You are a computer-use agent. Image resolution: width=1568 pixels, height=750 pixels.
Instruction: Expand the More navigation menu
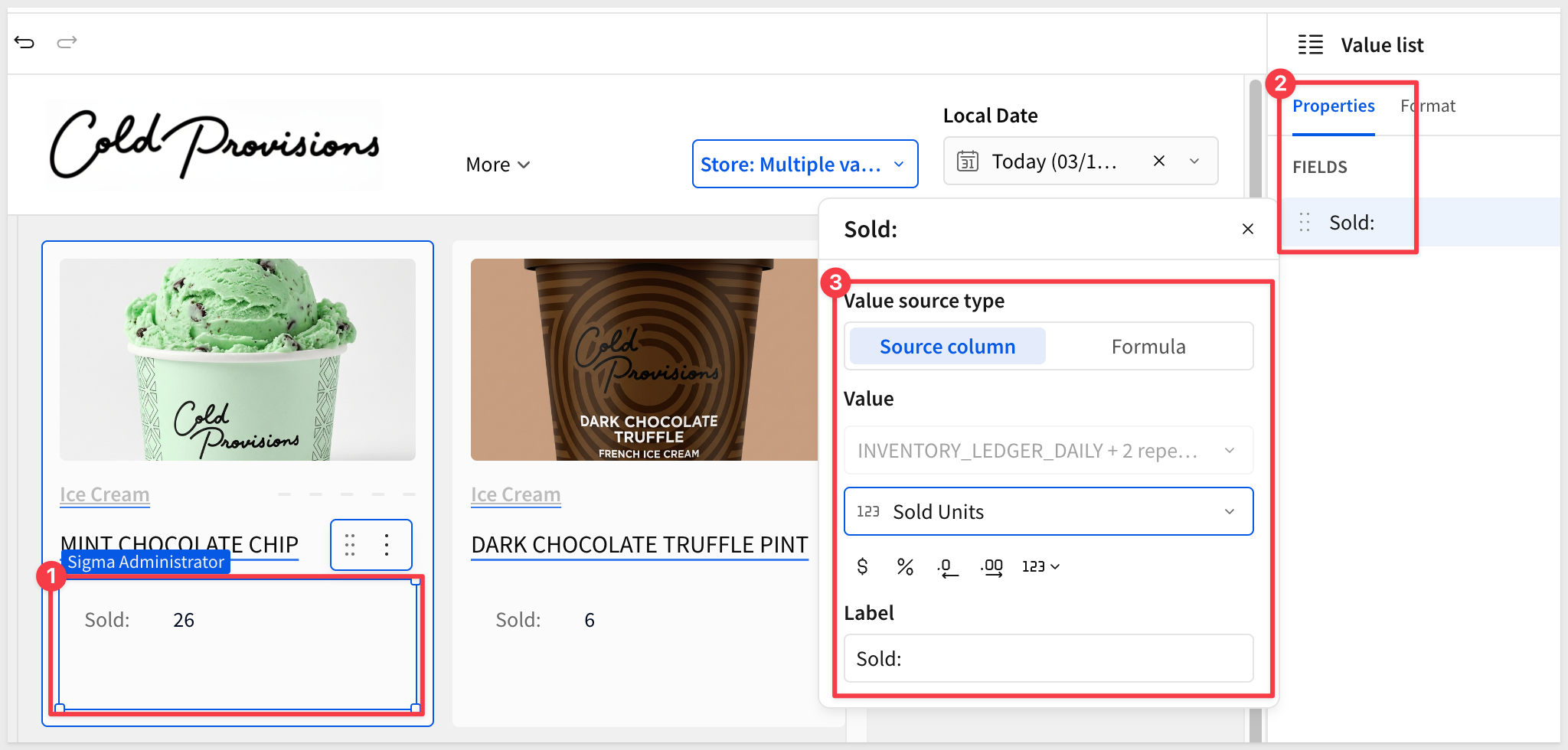[498, 165]
